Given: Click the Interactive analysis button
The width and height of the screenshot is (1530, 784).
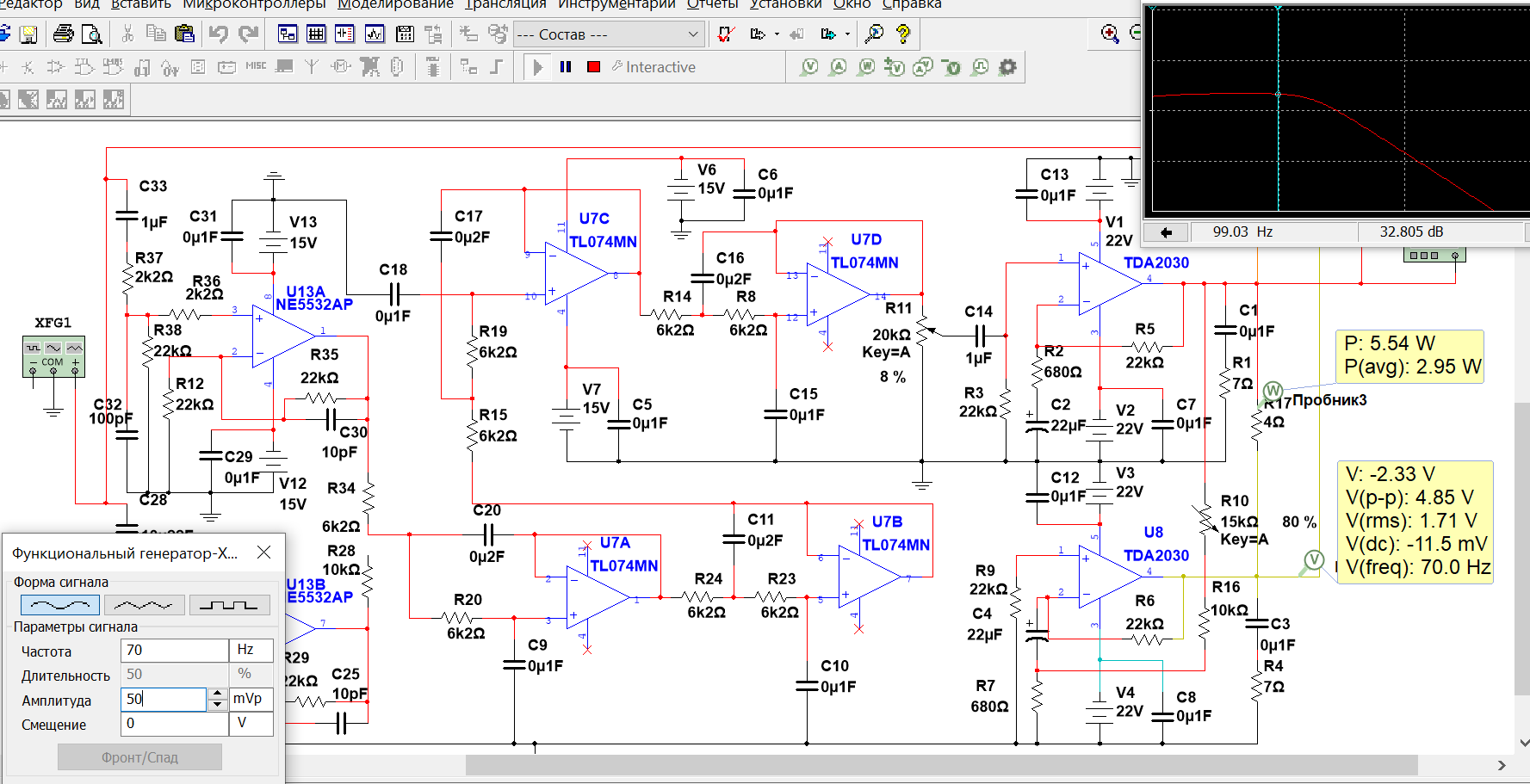Looking at the screenshot, I should (654, 67).
